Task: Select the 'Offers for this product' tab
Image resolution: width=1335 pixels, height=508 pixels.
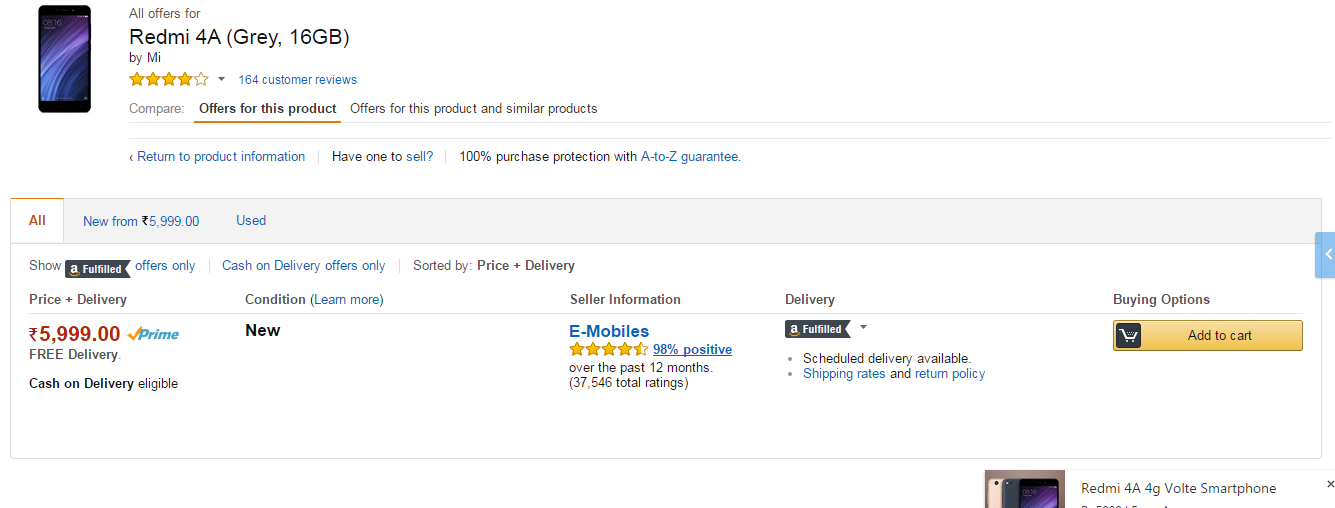Action: (x=267, y=108)
